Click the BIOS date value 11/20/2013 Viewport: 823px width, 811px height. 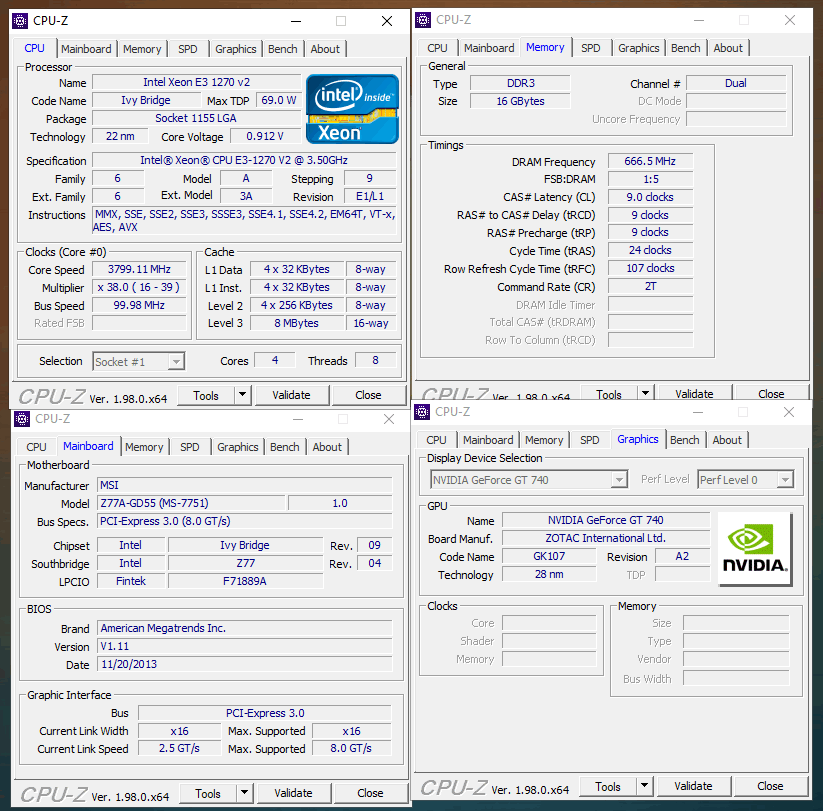(x=245, y=664)
